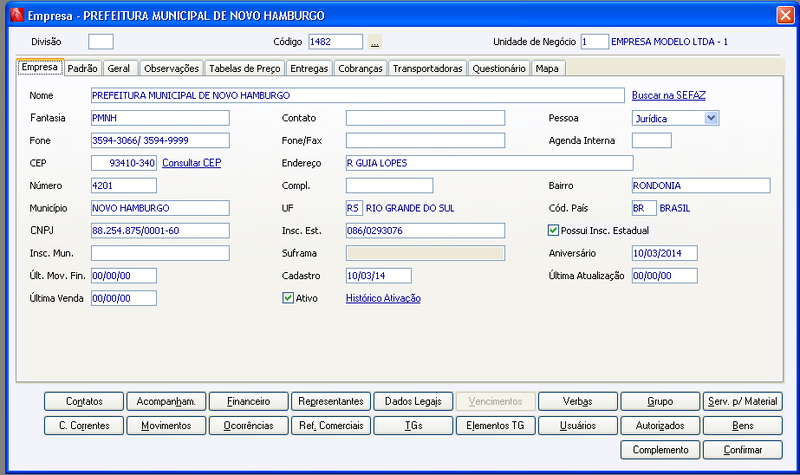
Task: Click the Insc. Mun. input field
Action: click(x=160, y=253)
